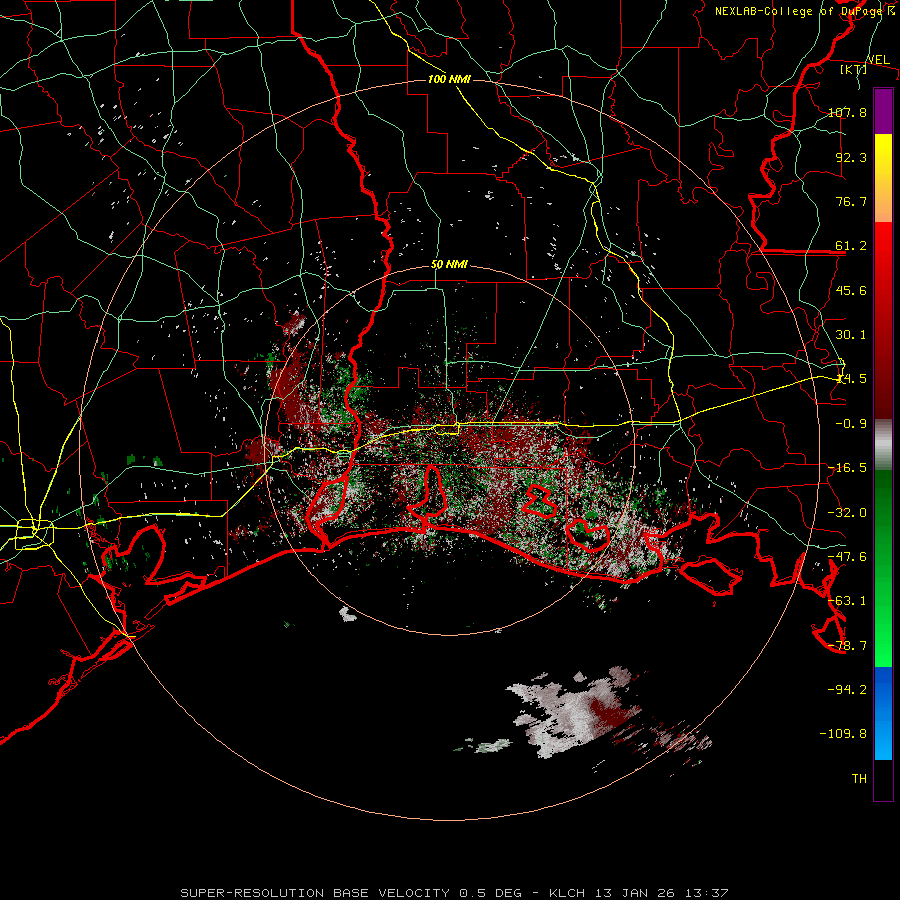Select the -78.7 velocity scale value
900x900 pixels.
coord(847,646)
